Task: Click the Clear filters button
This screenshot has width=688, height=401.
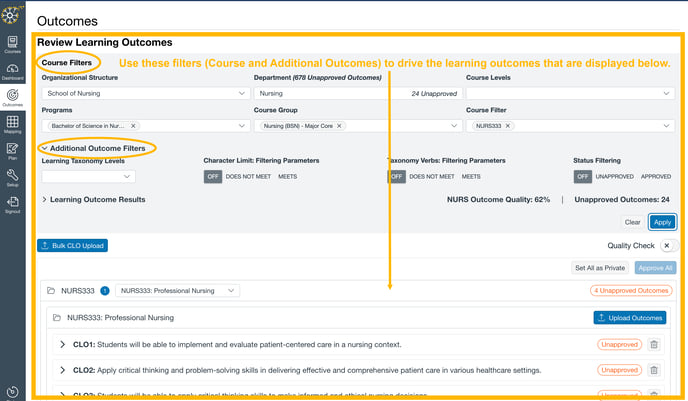Action: click(x=632, y=222)
